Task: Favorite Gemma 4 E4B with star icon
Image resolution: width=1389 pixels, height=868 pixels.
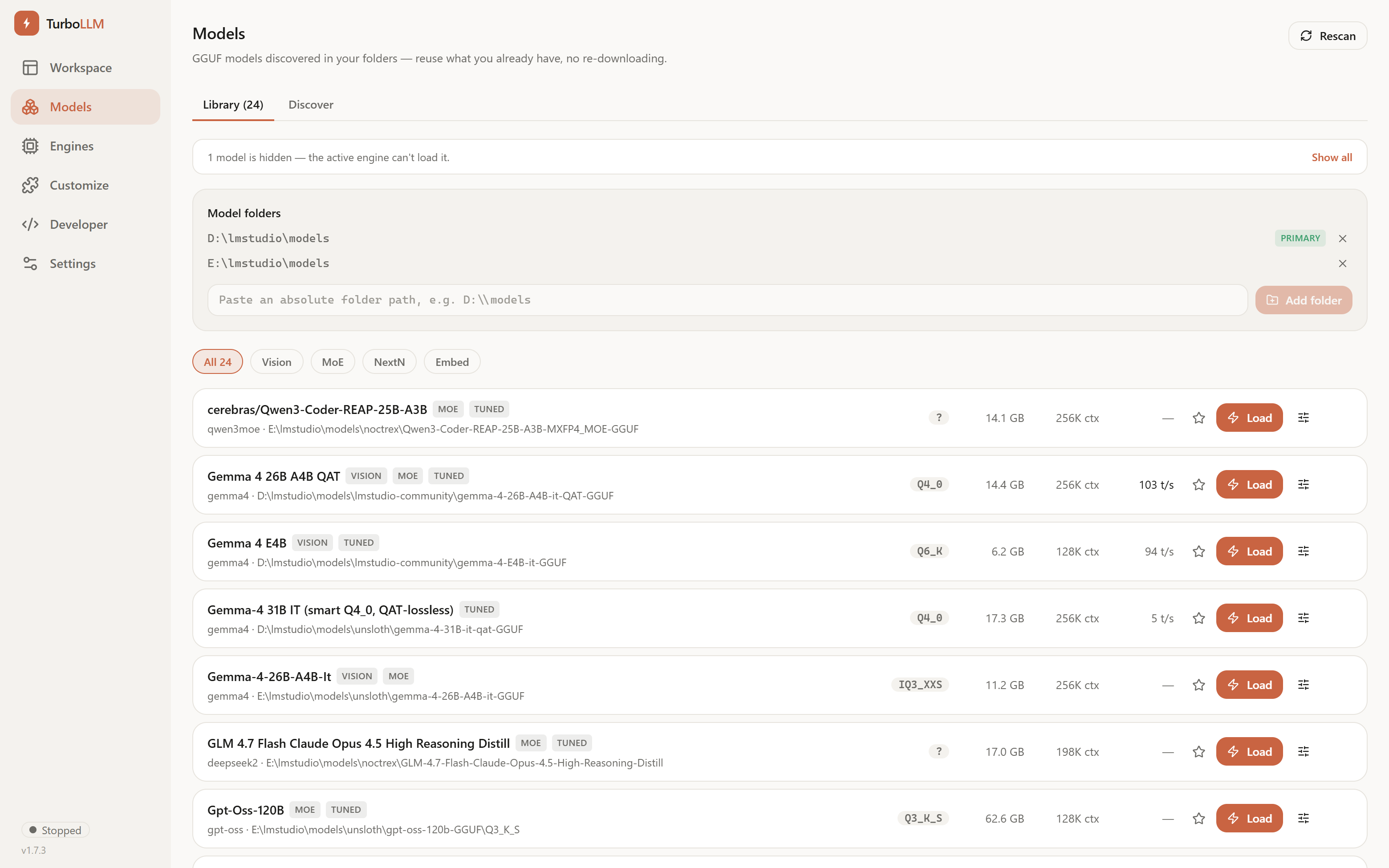Action: pos(1198,551)
